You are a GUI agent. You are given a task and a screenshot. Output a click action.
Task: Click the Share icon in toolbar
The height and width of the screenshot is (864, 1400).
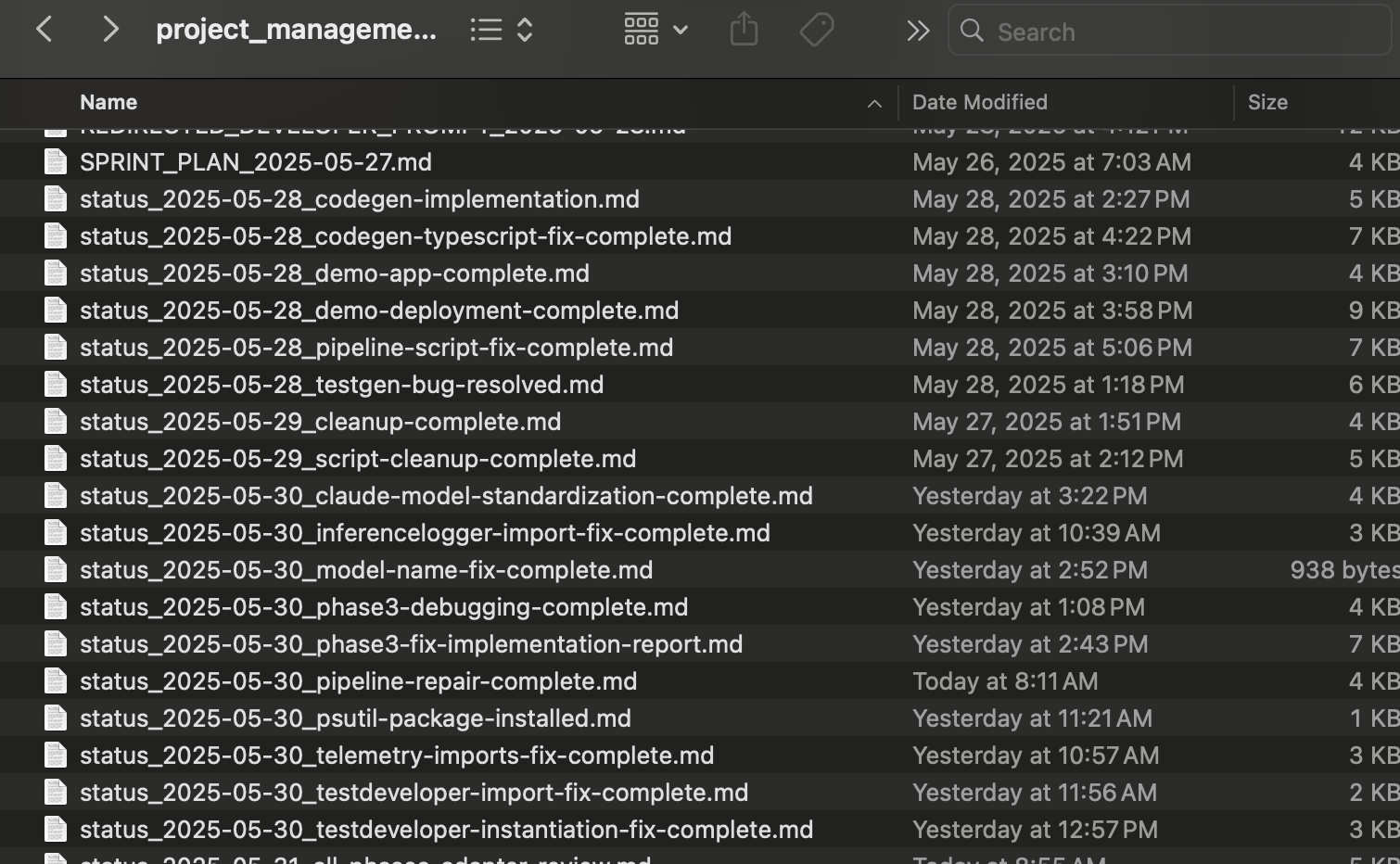[x=744, y=30]
